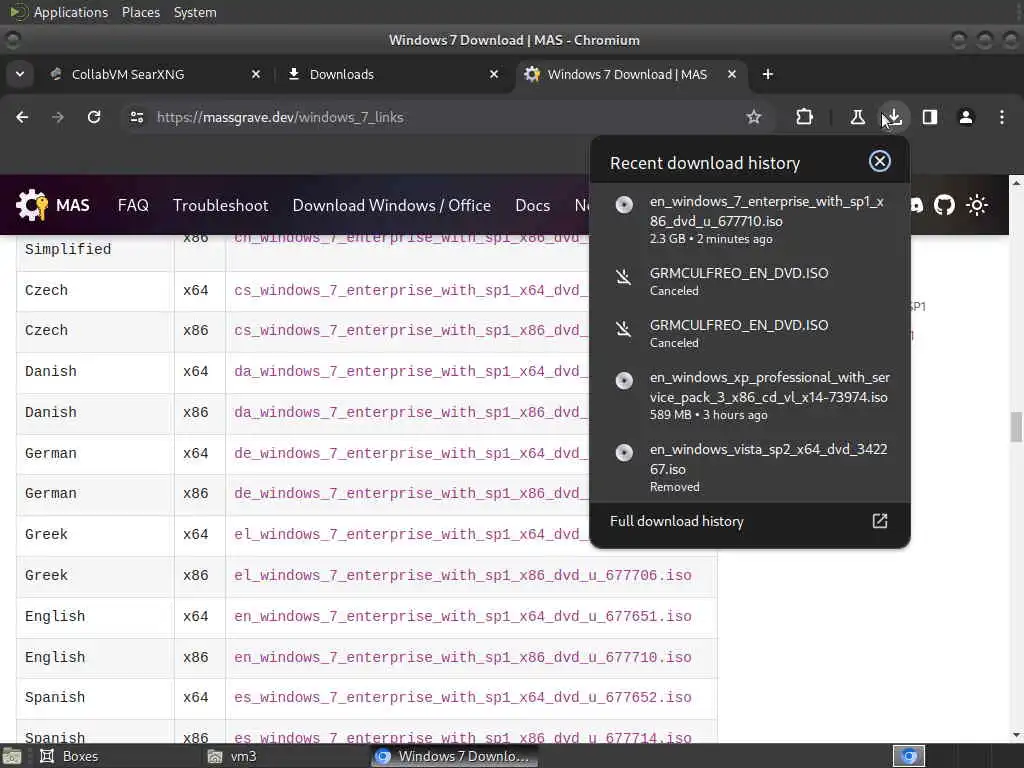1024x768 pixels.
Task: Click the scrollbar down arrow
Action: (1016, 735)
